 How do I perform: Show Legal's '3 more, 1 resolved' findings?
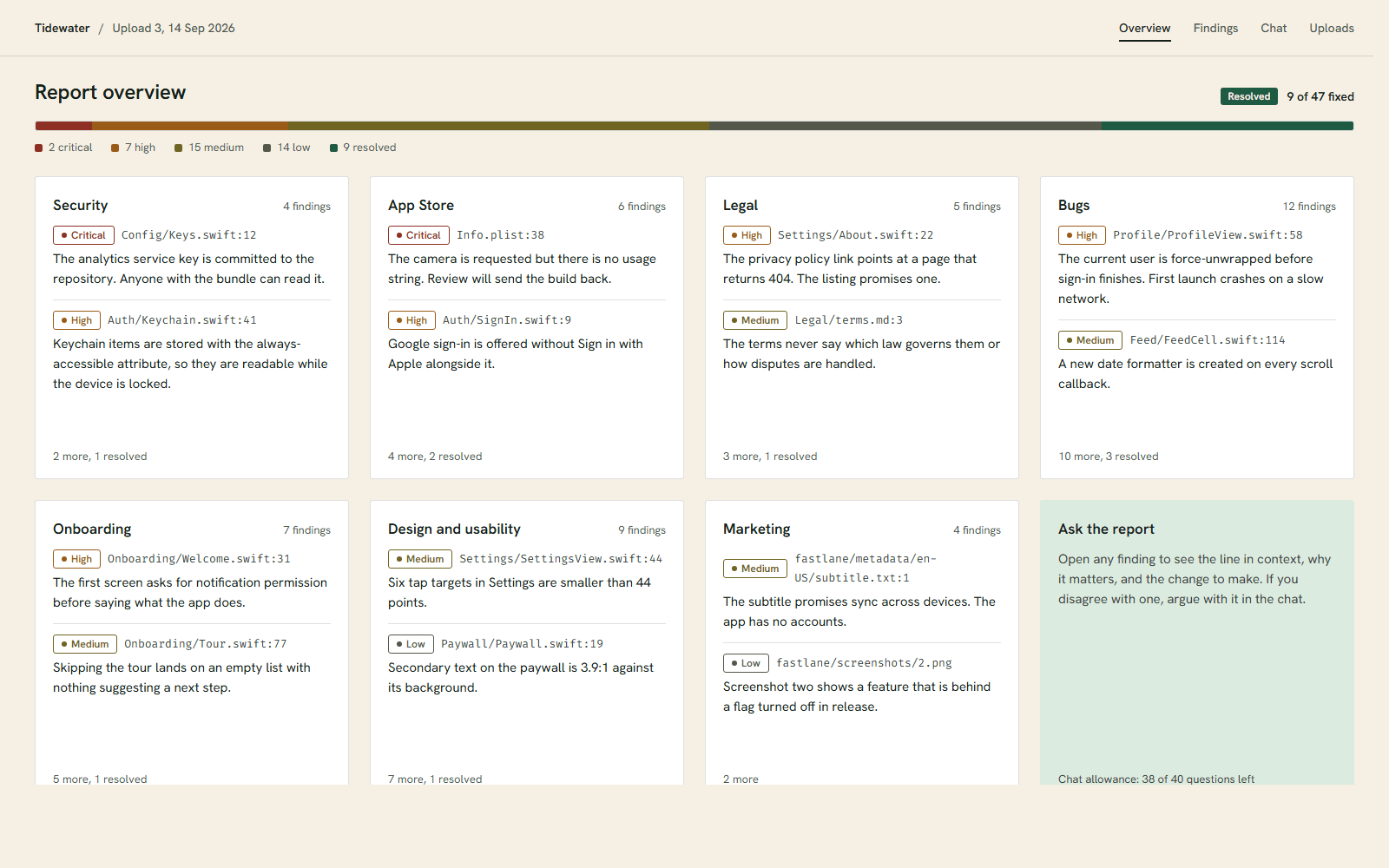(x=770, y=457)
